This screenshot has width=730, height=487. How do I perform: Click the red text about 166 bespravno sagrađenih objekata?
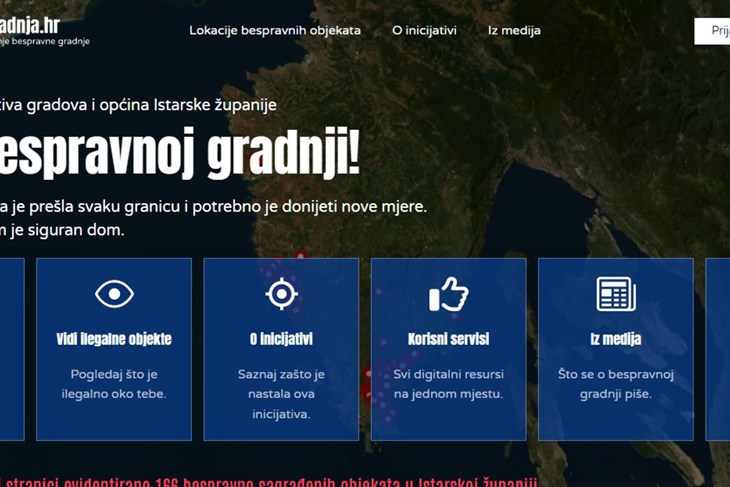click(x=269, y=482)
